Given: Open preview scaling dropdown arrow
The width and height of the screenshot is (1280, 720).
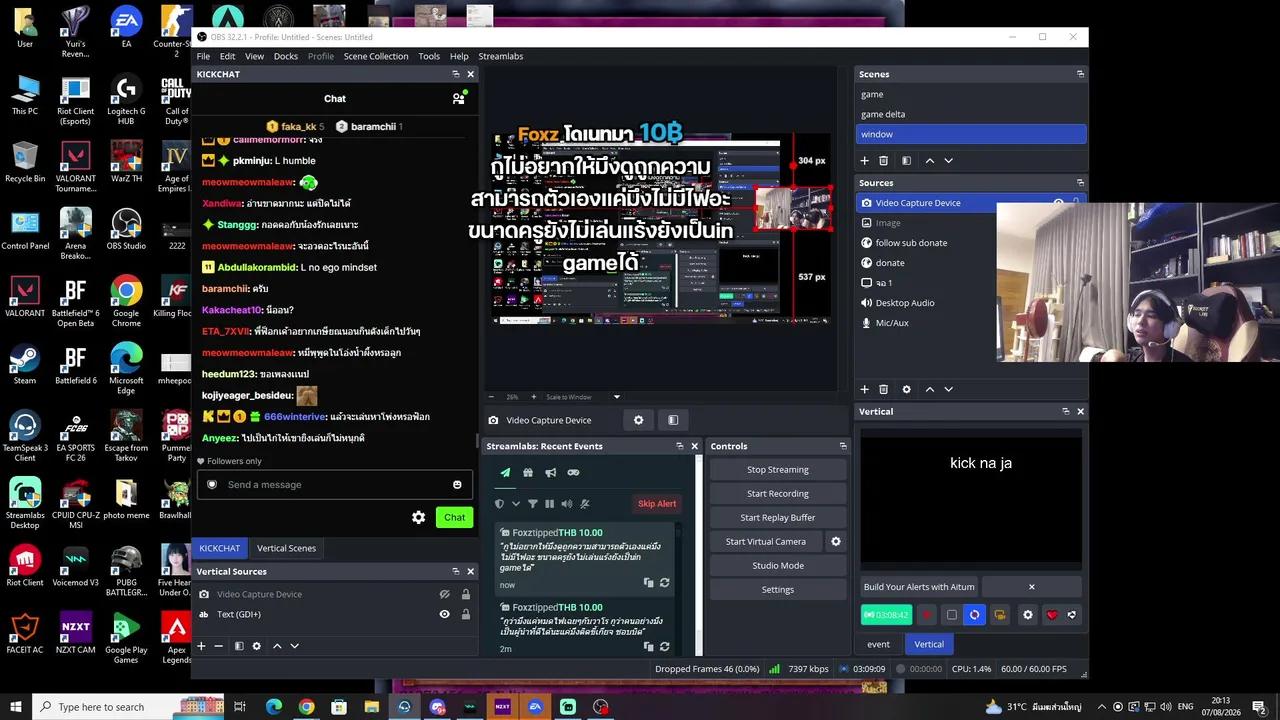Looking at the screenshot, I should [x=616, y=397].
